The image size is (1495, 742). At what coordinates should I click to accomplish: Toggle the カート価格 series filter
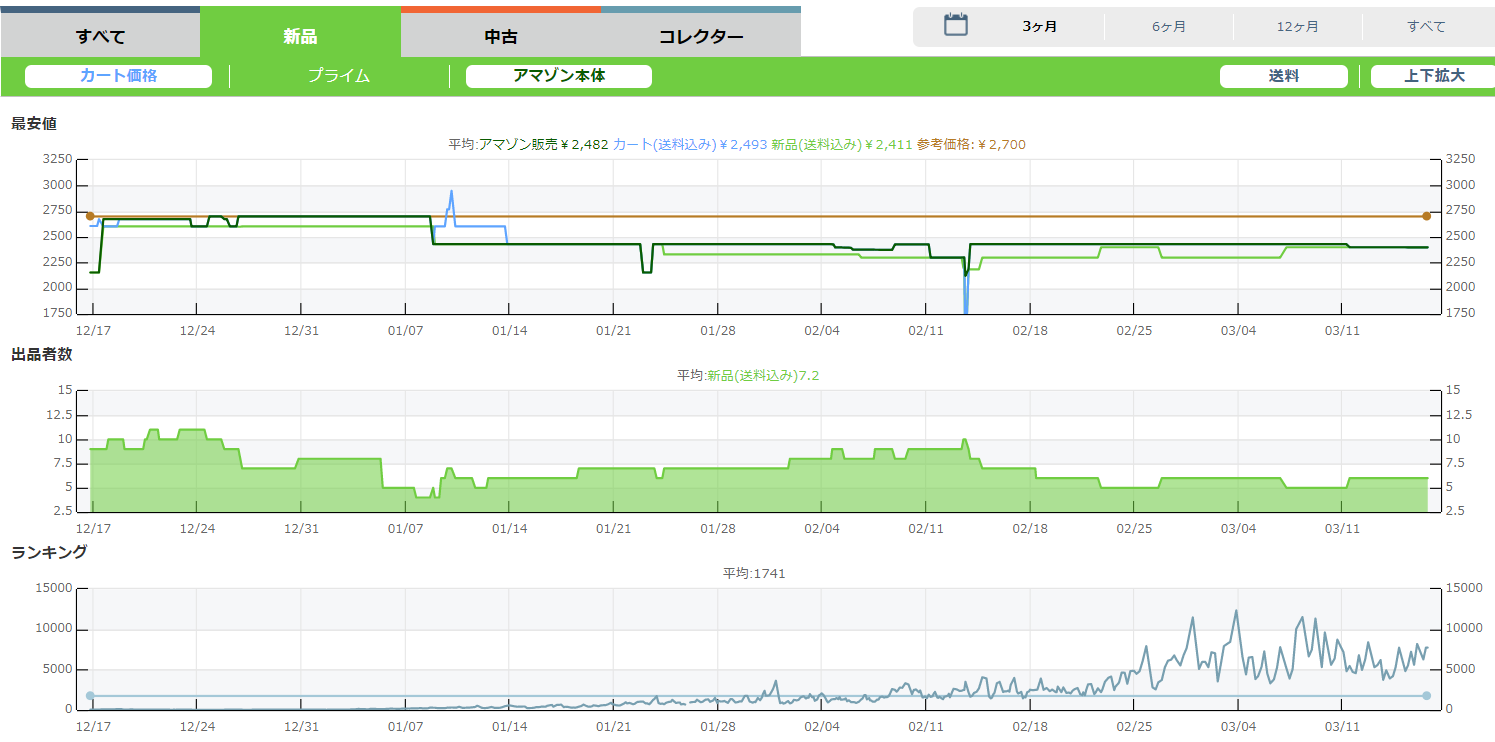tap(118, 76)
